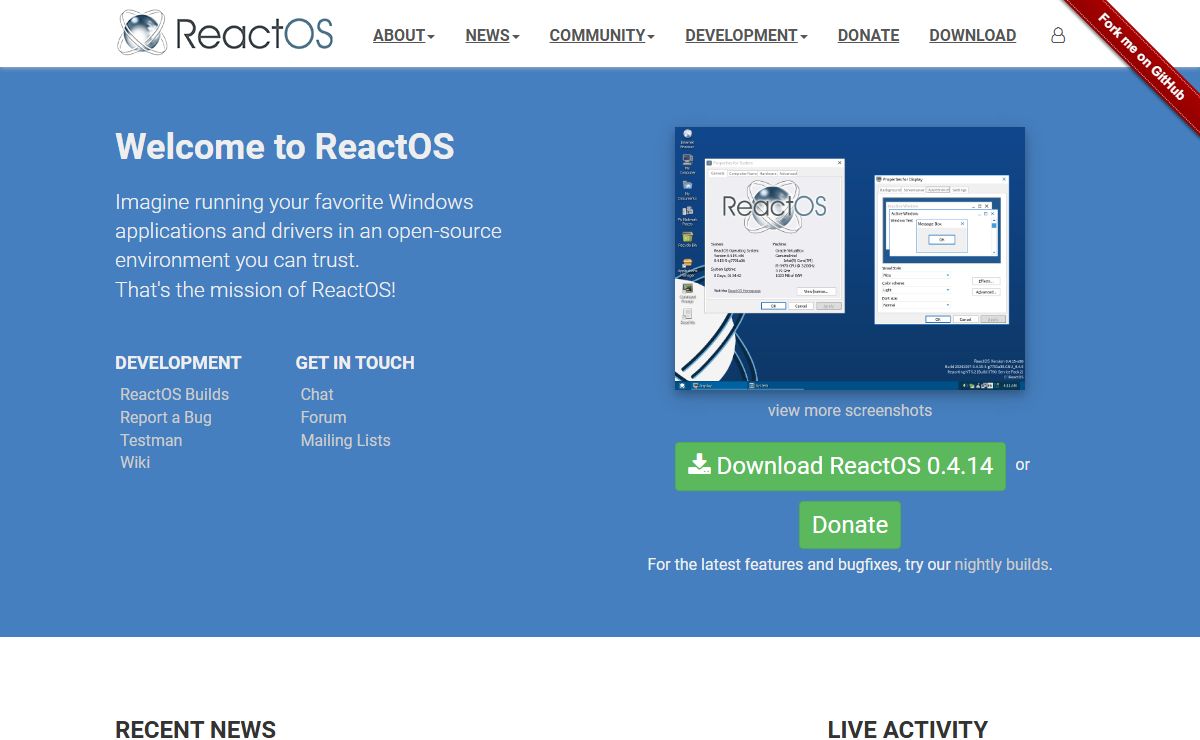Screen dimensions: 1200x740
Task: Open the Mailing Lists link
Action: pos(345,440)
